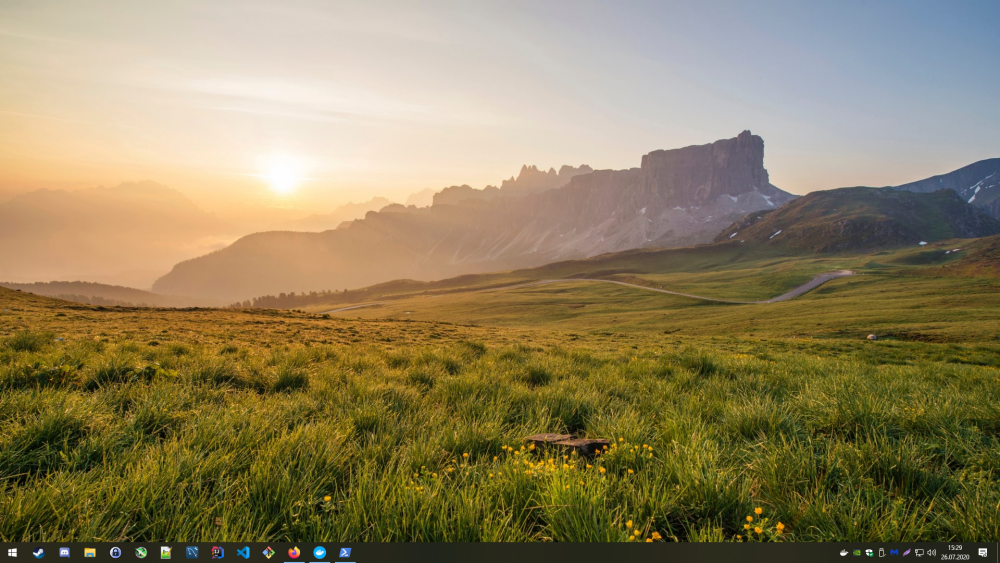
Task: Open File Explorer from the taskbar
Action: (90, 552)
